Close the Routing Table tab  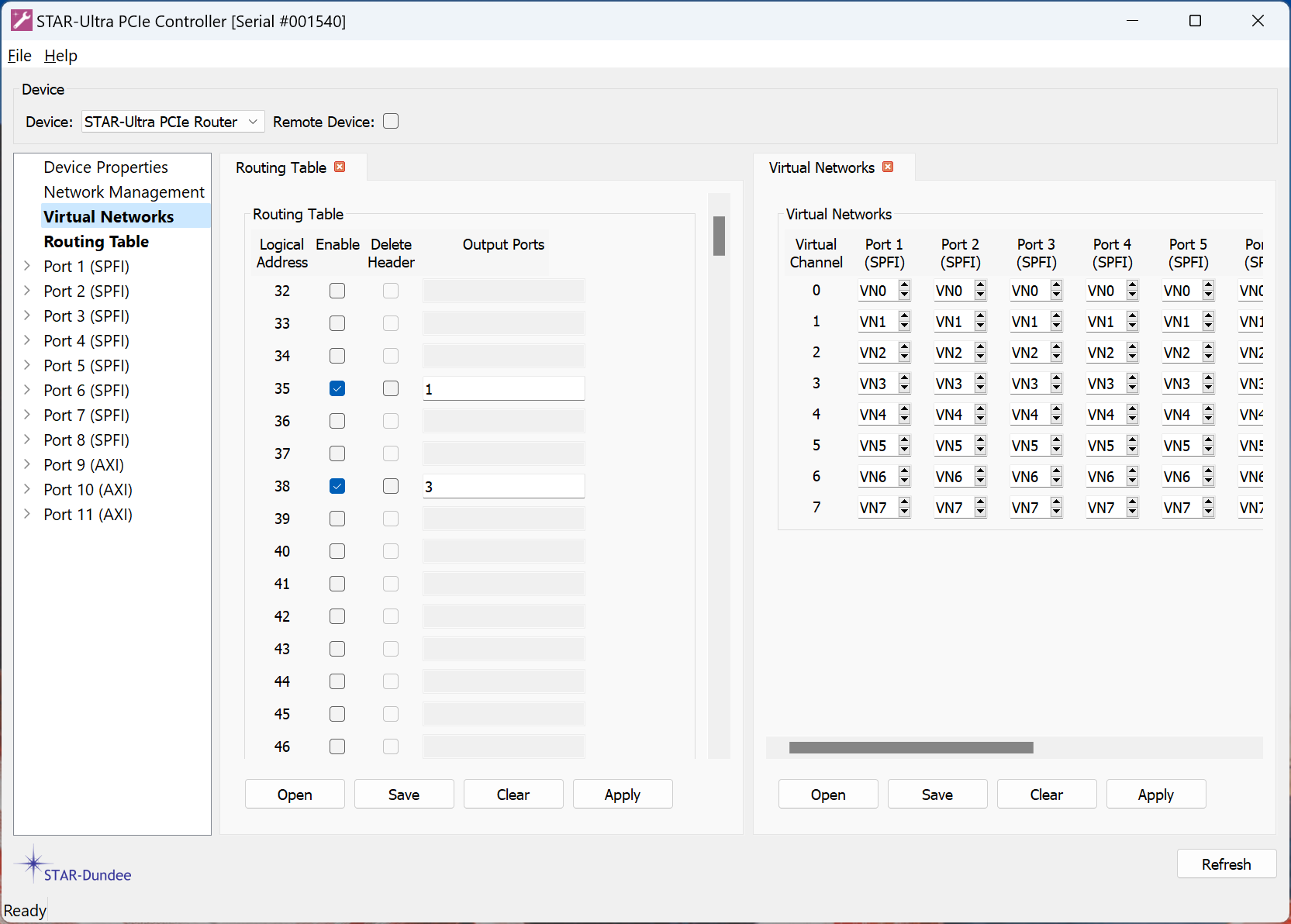tap(340, 167)
